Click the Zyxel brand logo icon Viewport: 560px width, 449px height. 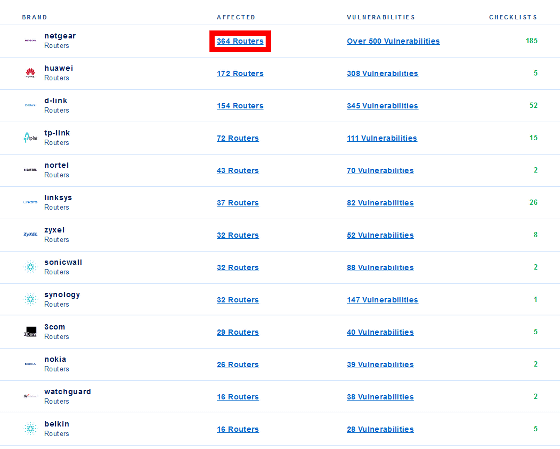pyautogui.click(x=30, y=234)
